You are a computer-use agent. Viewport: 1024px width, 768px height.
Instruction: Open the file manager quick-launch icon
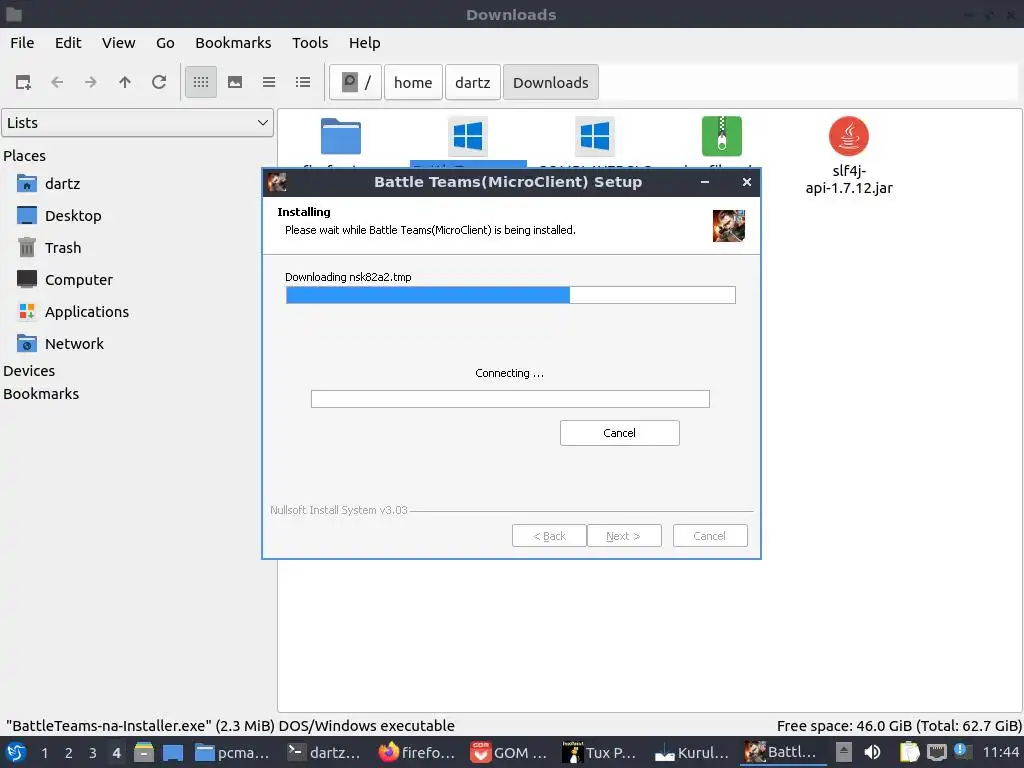pyautogui.click(x=144, y=752)
